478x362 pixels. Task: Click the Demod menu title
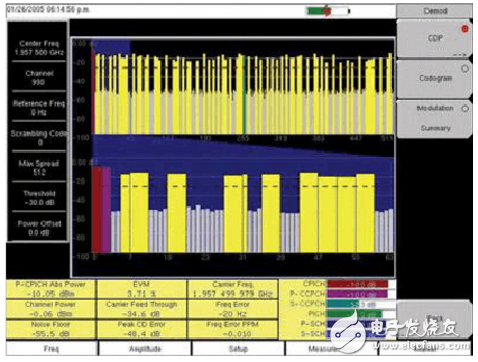point(435,11)
